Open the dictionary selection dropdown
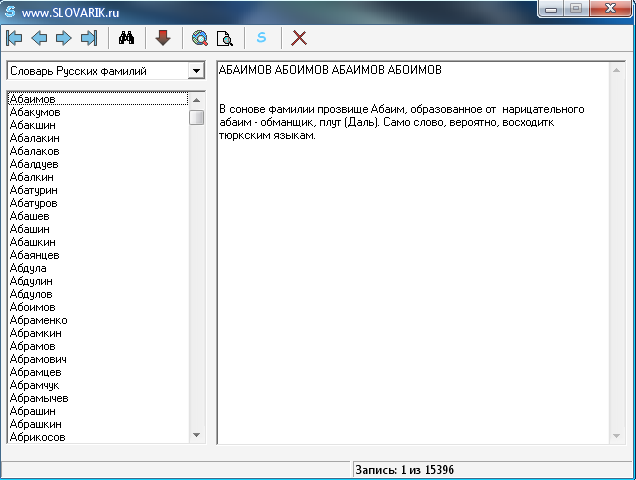 tap(196, 71)
